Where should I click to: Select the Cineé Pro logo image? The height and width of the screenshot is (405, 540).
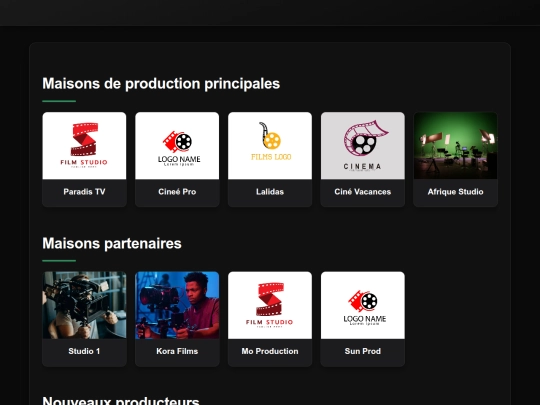(x=177, y=145)
